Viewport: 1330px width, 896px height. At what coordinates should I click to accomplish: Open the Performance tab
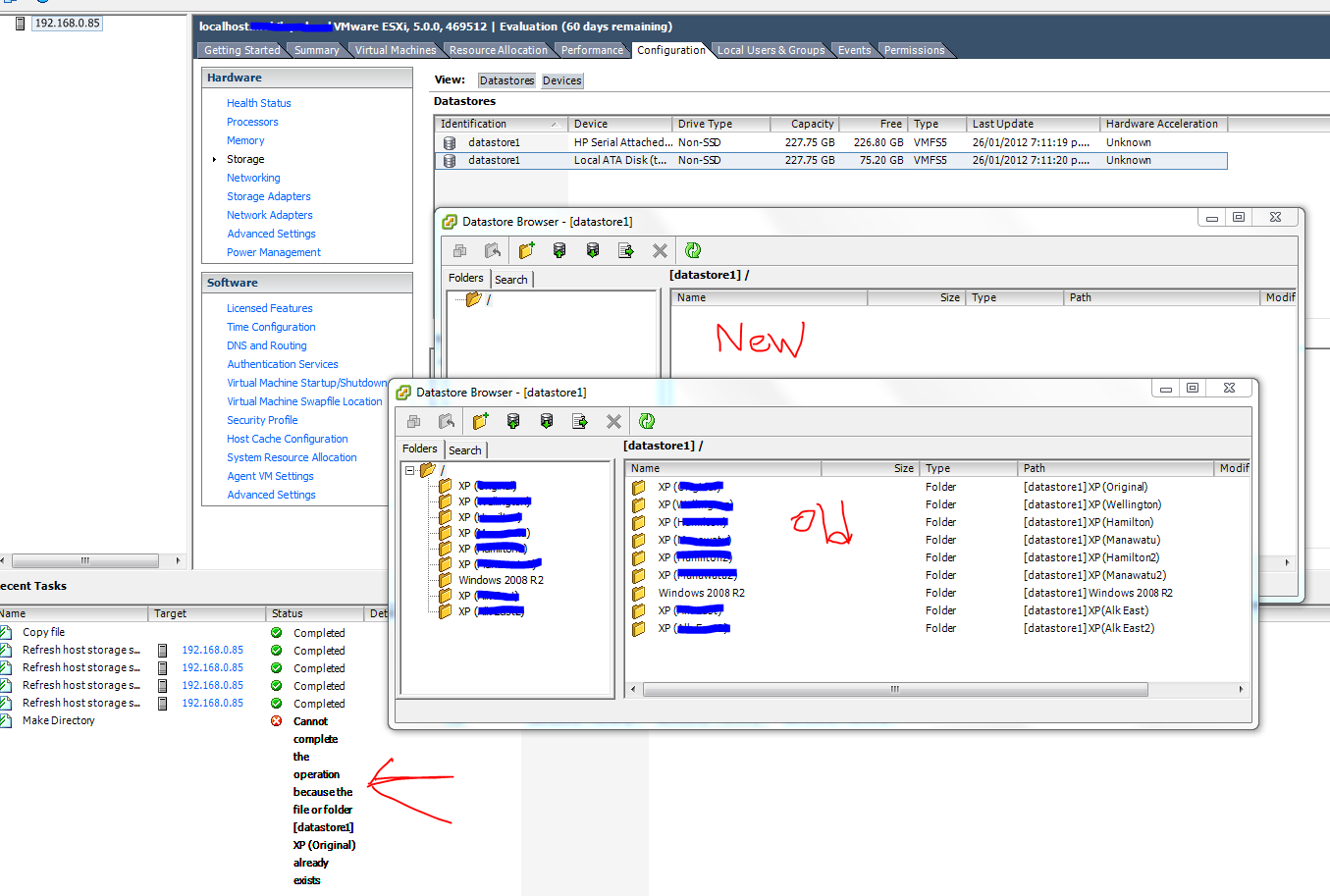click(592, 50)
